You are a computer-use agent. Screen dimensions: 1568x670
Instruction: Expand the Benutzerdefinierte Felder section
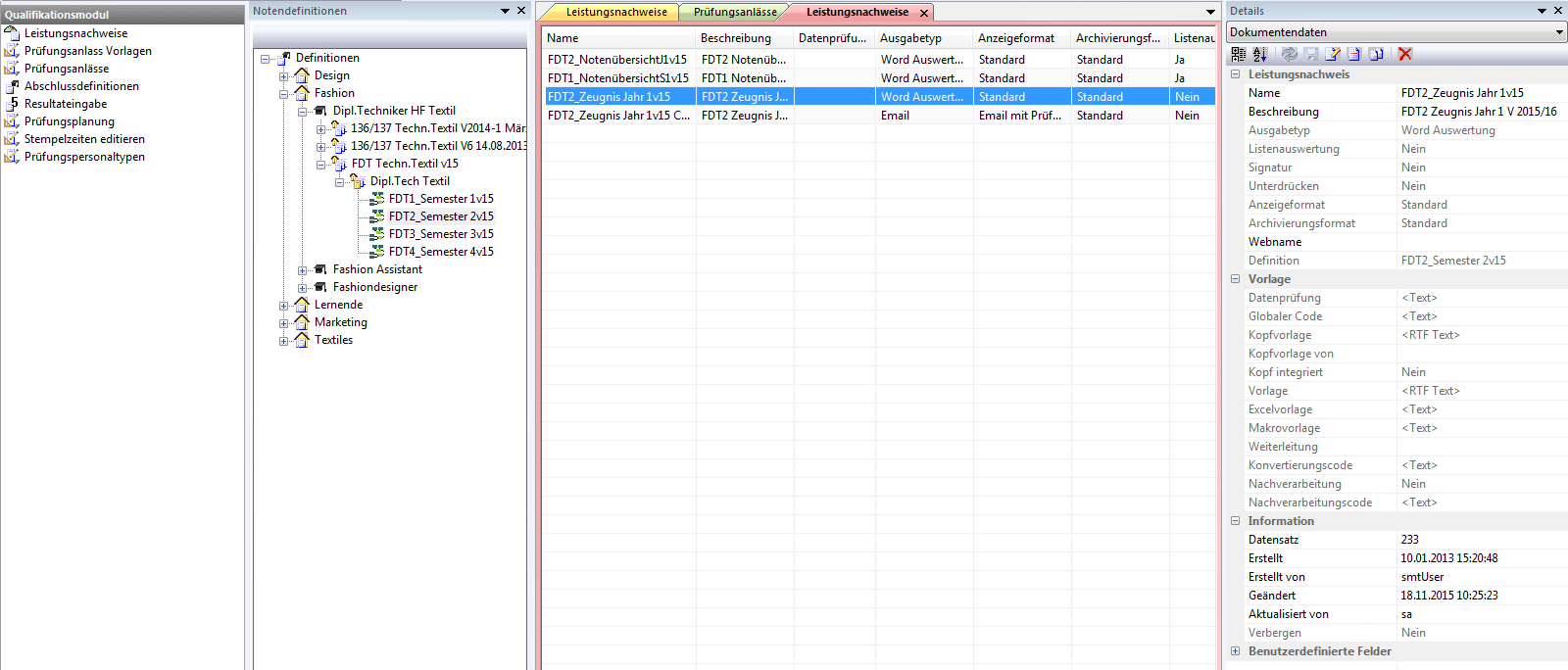click(x=1235, y=651)
